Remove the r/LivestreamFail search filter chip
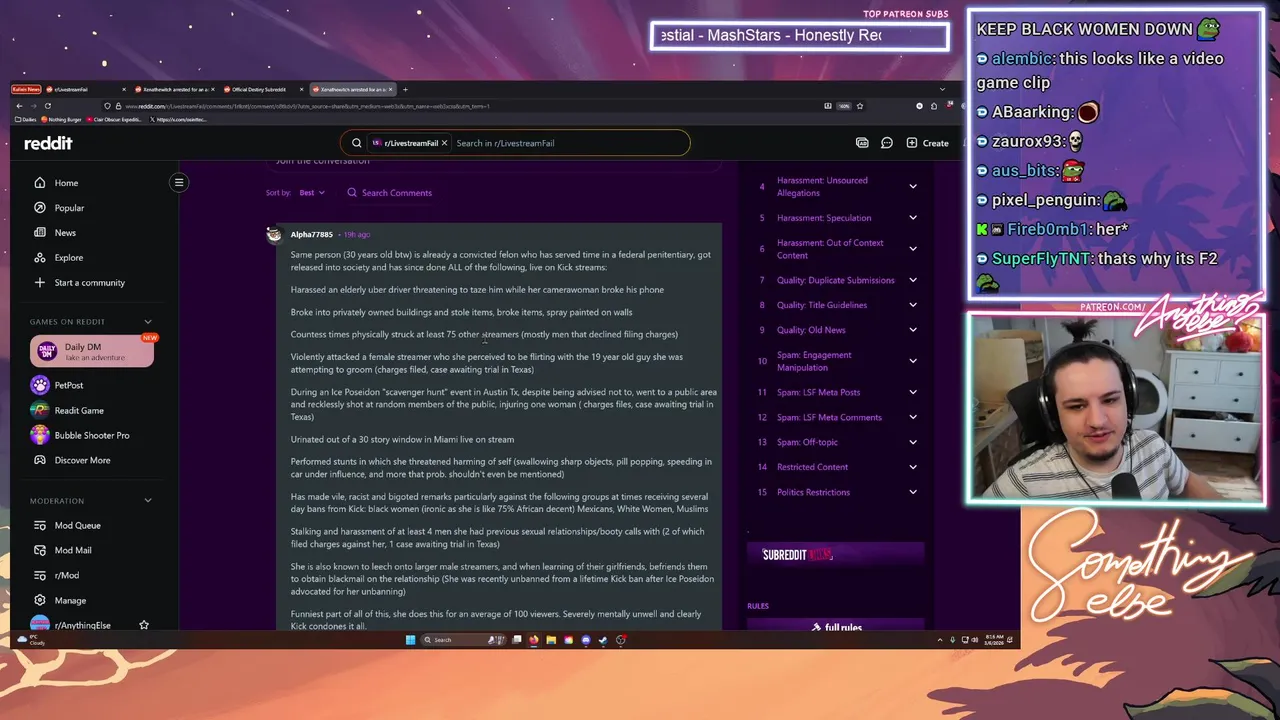The width and height of the screenshot is (1280, 720). coord(444,143)
